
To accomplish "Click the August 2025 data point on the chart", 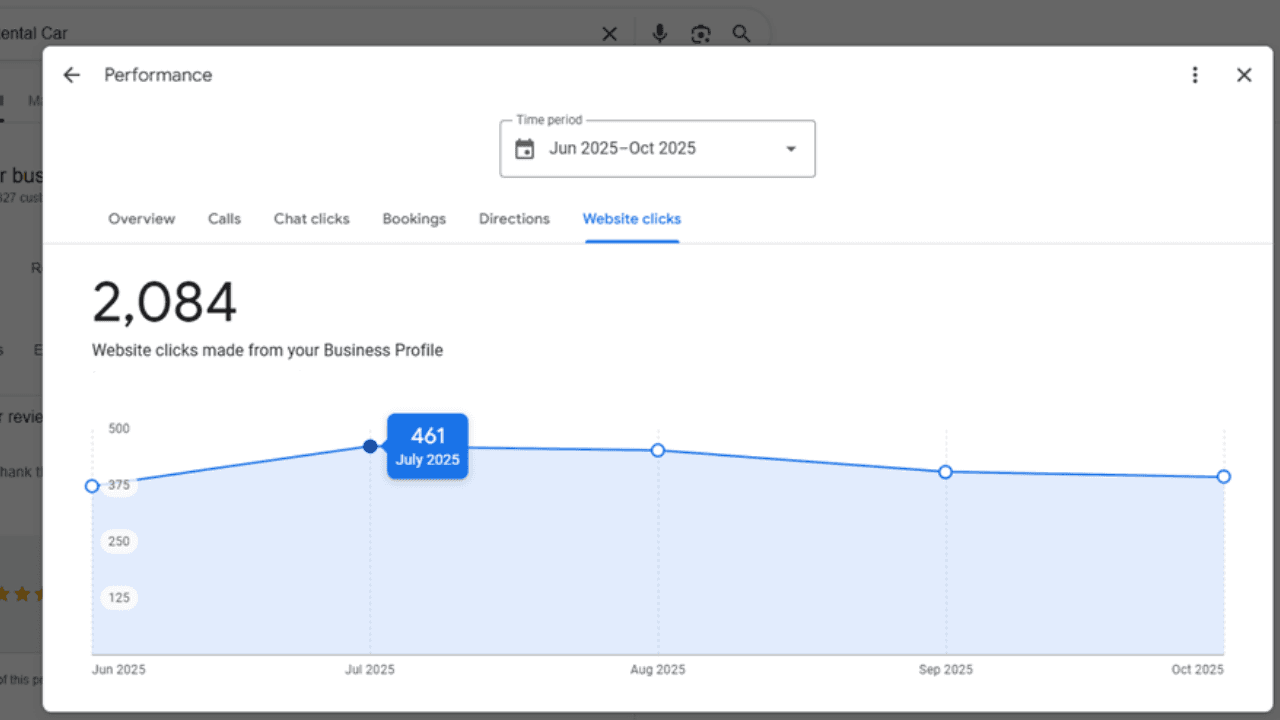I will pyautogui.click(x=657, y=450).
